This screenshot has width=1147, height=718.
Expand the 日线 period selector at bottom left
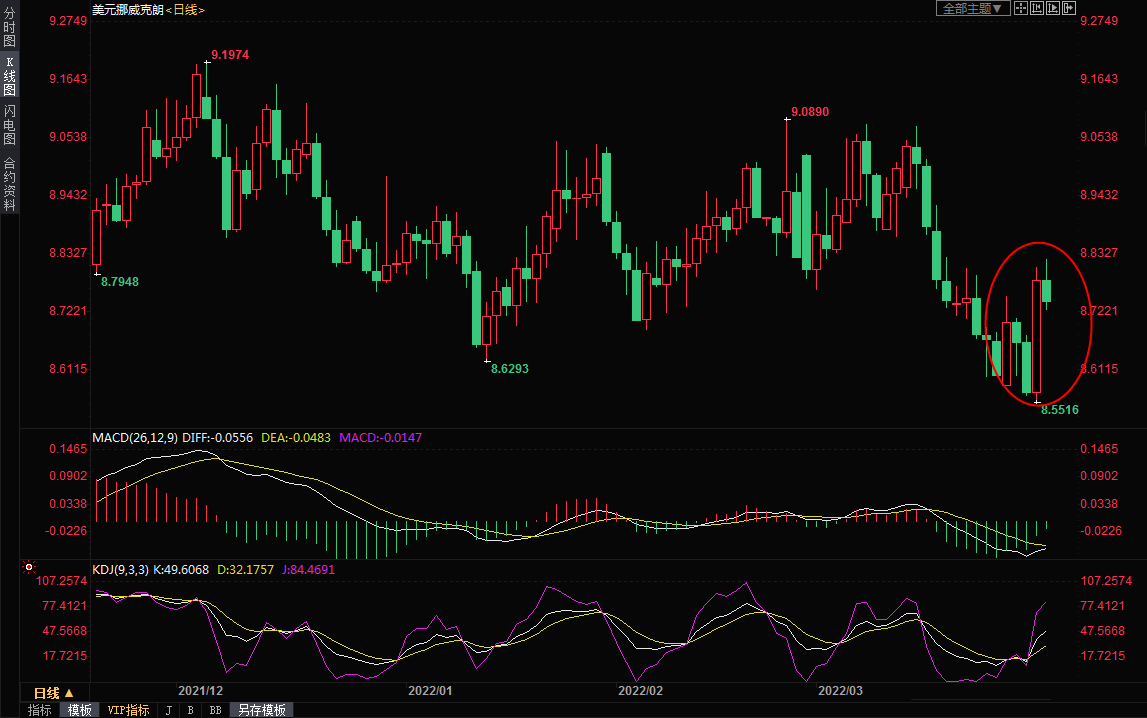(54, 693)
